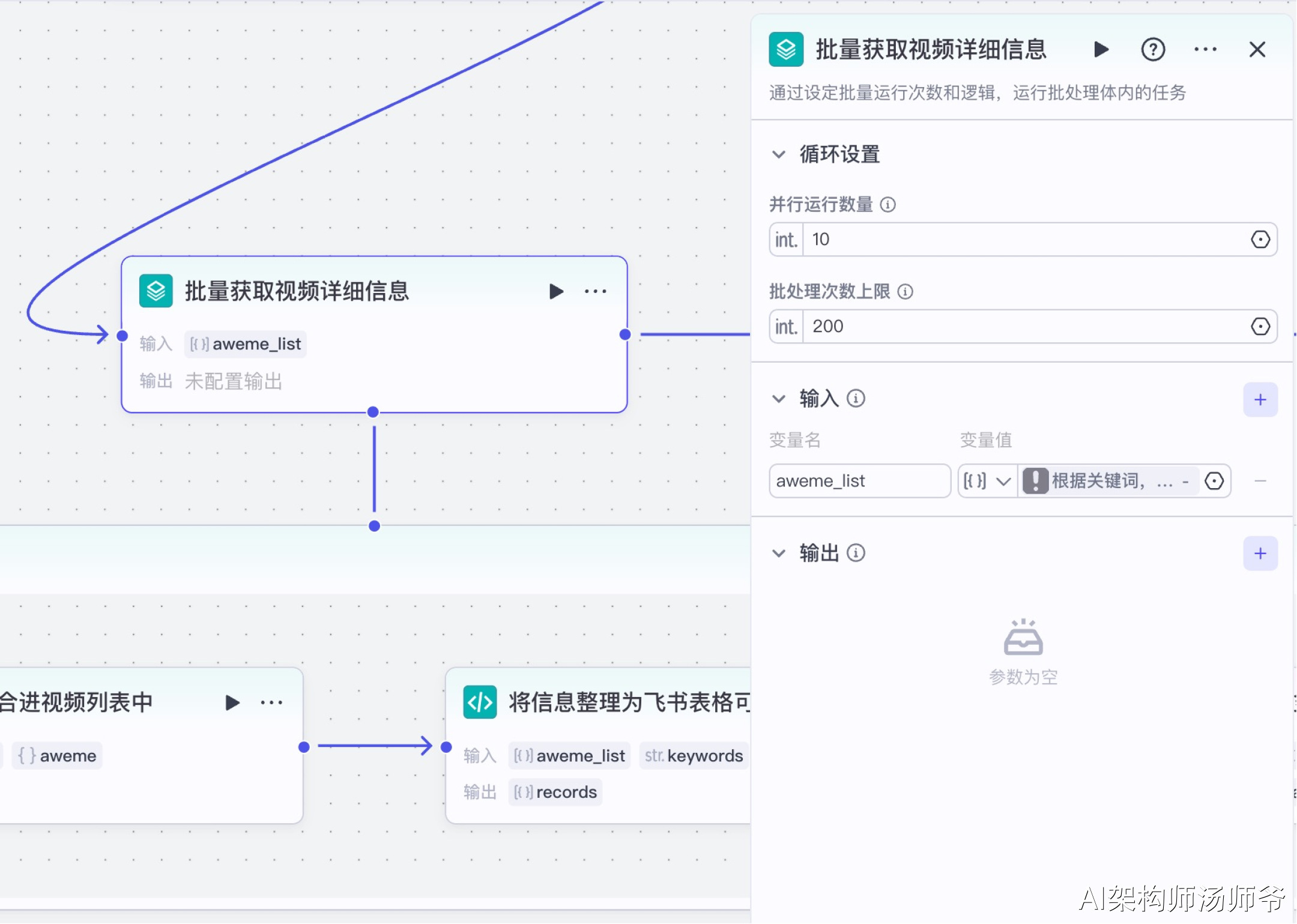This screenshot has height=924, width=1297.
Task: Open ellipsis menu on 批量获取视频详细信息 node
Action: point(595,292)
